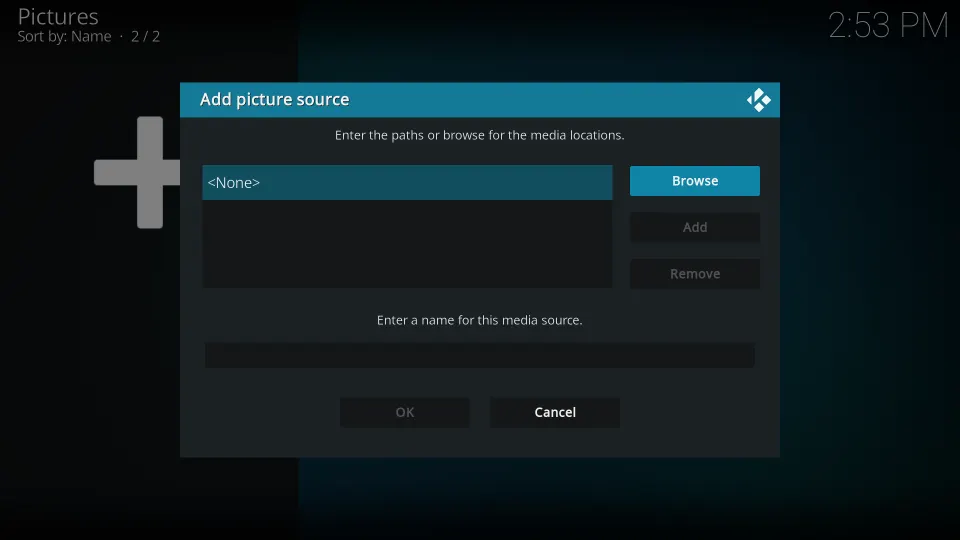Viewport: 960px width, 540px height.
Task: Click the Add picture source title
Action: (274, 99)
